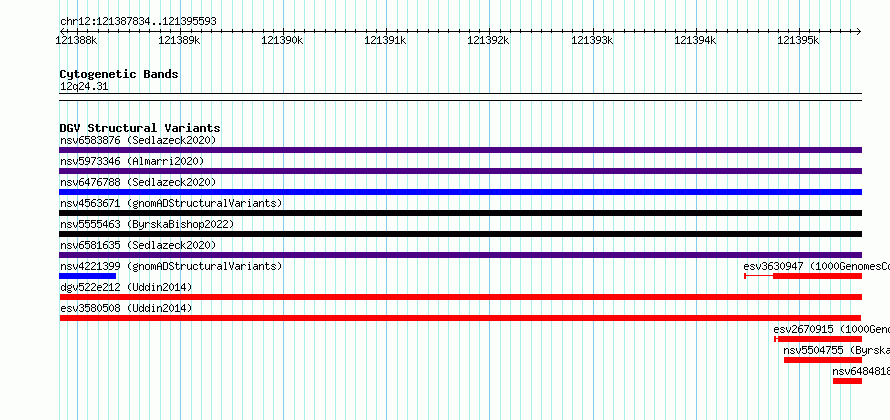
Task: Select the nsv6581635 purple variant bar
Action: (460, 255)
